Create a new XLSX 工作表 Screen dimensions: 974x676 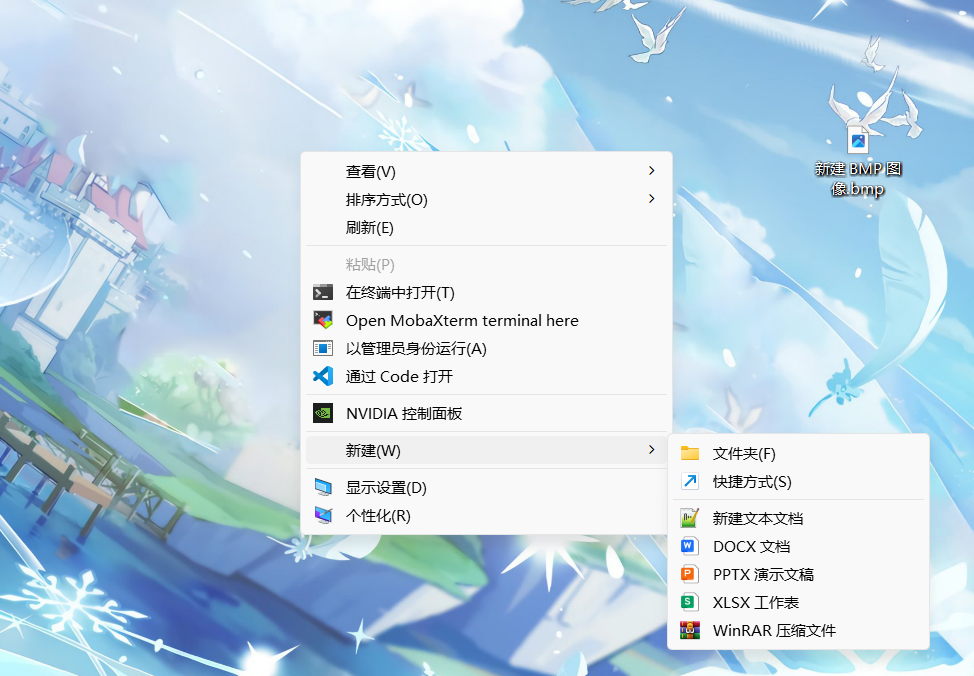coord(798,601)
